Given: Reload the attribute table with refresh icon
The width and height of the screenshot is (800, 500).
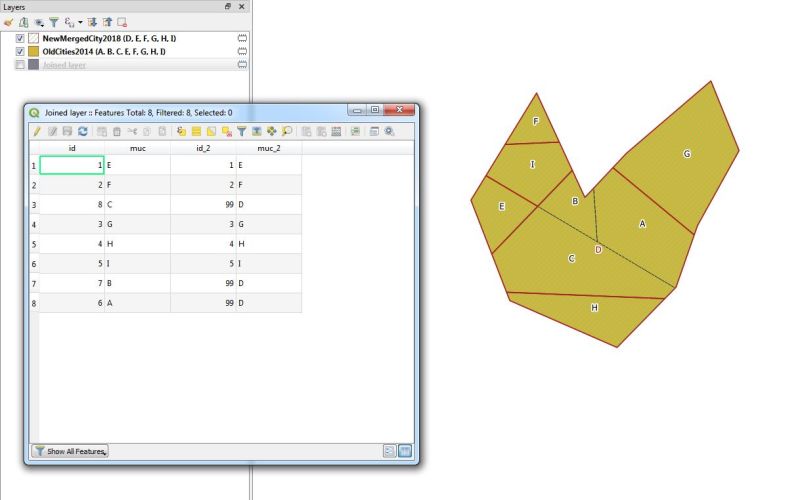Looking at the screenshot, I should point(83,132).
